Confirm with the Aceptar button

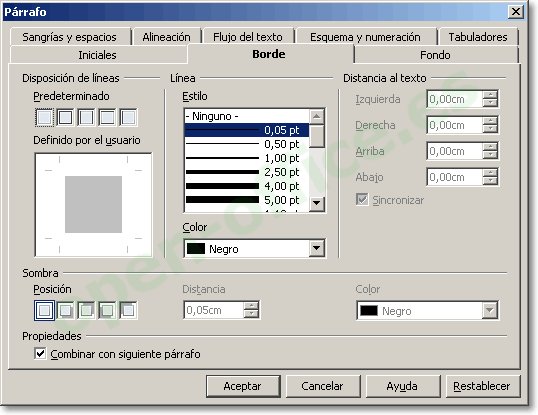(243, 386)
